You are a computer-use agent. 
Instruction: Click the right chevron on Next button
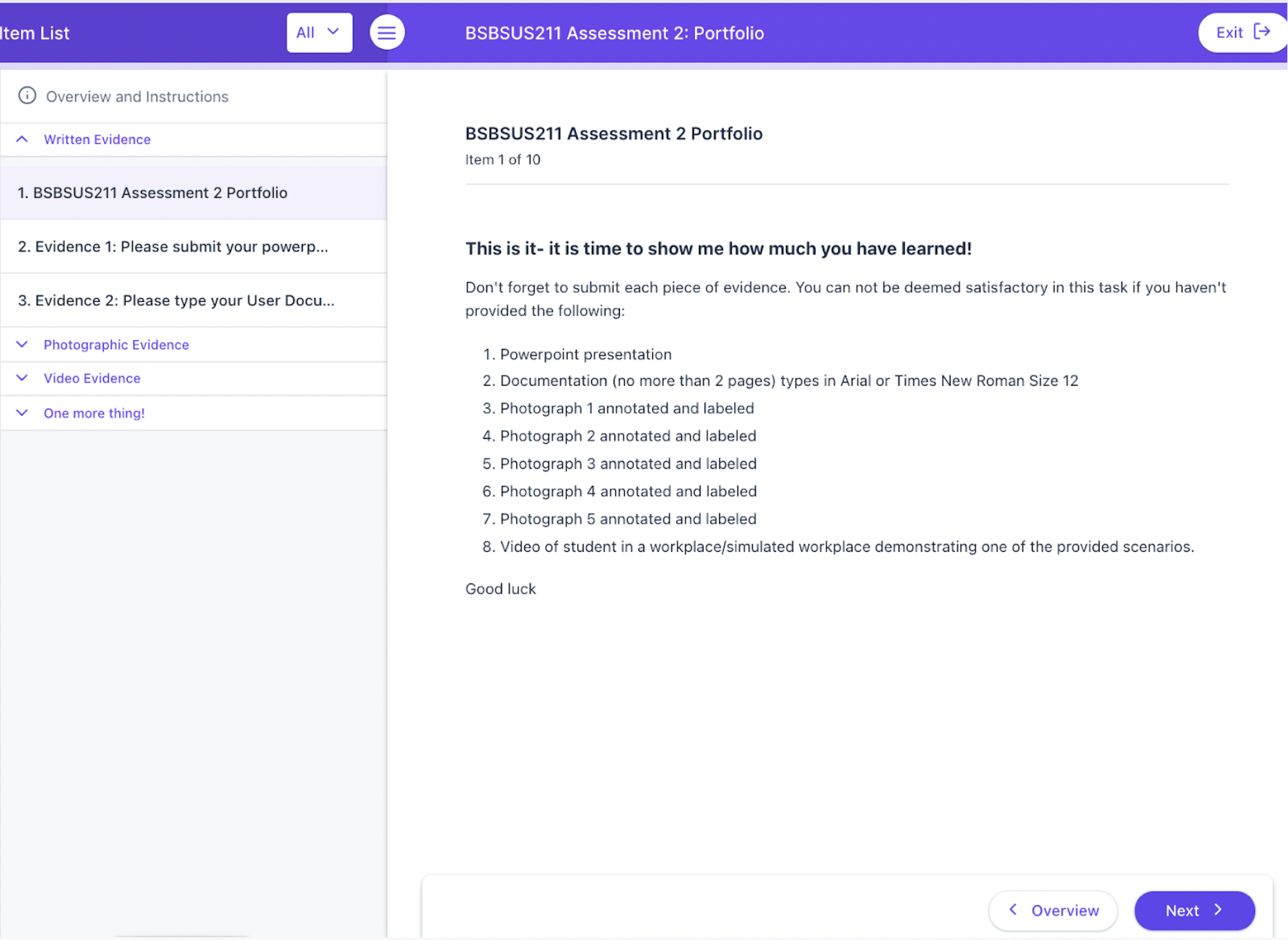pos(1218,910)
